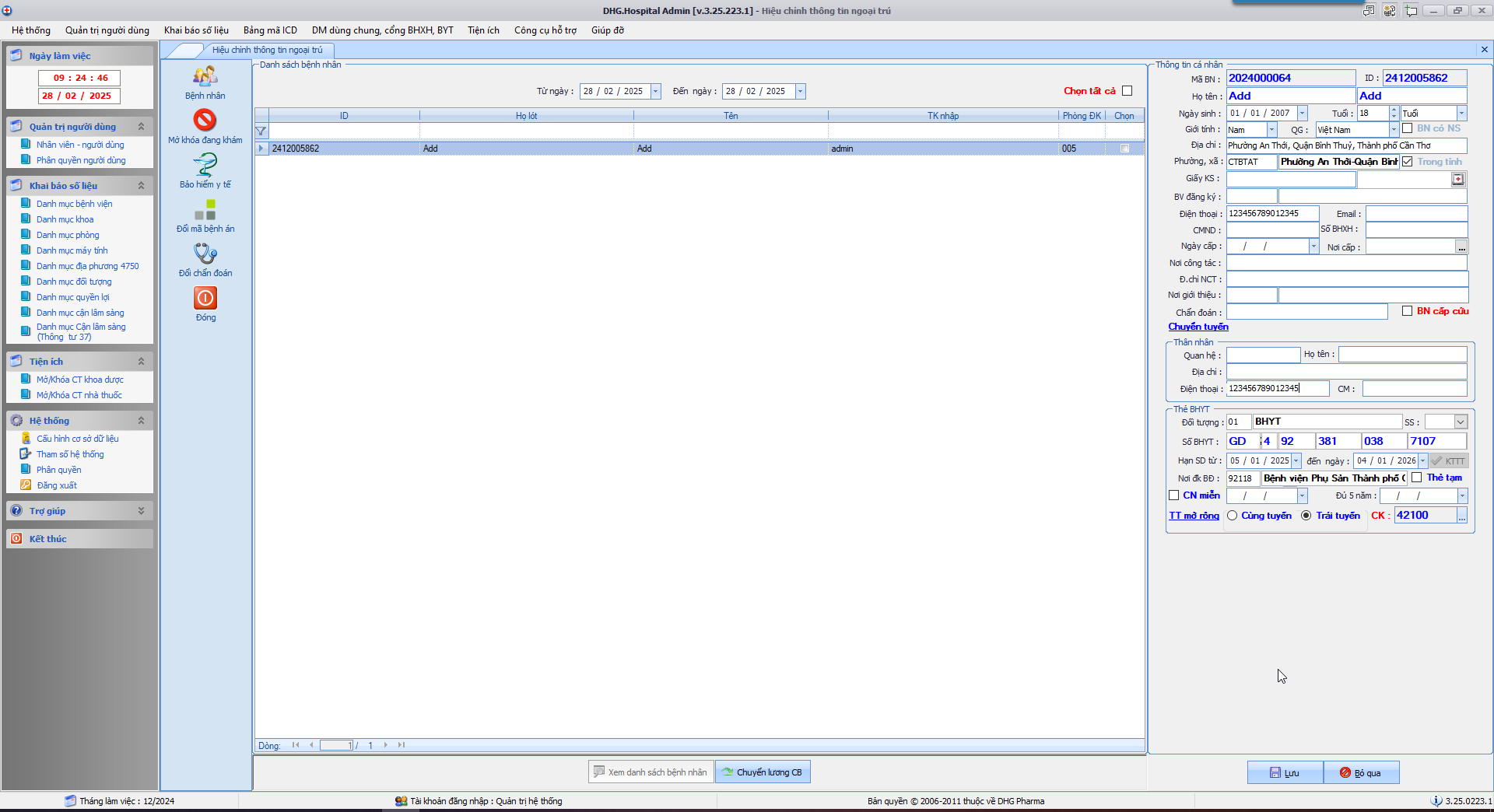The height and width of the screenshot is (812, 1494).
Task: Select Đổi mã bệnh án icon
Action: tap(205, 209)
